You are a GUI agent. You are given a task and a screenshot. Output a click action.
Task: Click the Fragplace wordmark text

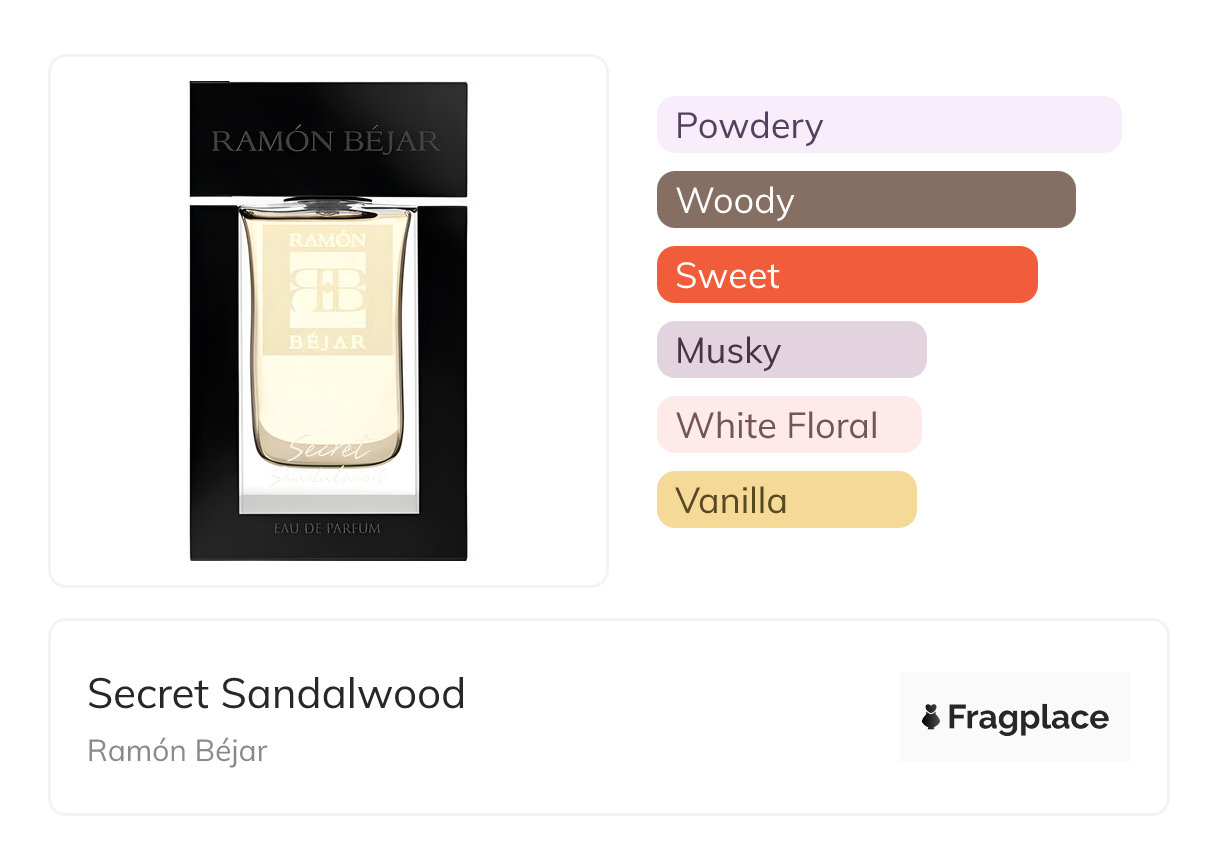pyautogui.click(x=1028, y=718)
